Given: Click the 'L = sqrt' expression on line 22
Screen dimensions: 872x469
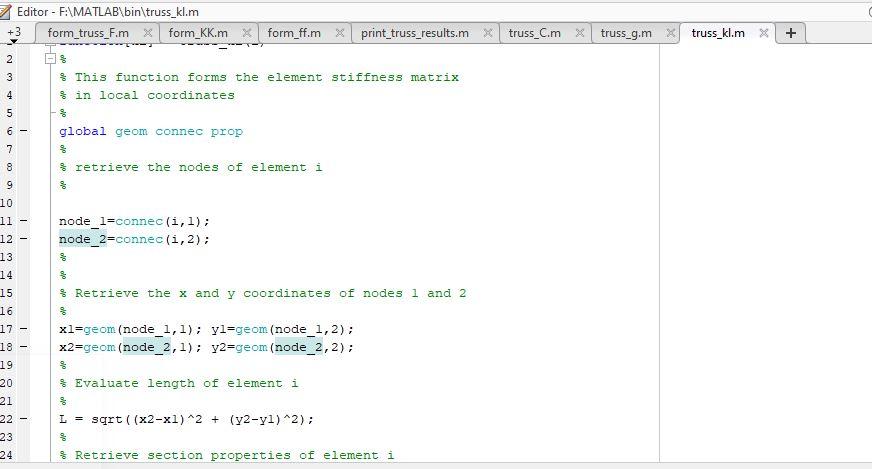Looking at the screenshot, I should pos(91,419).
